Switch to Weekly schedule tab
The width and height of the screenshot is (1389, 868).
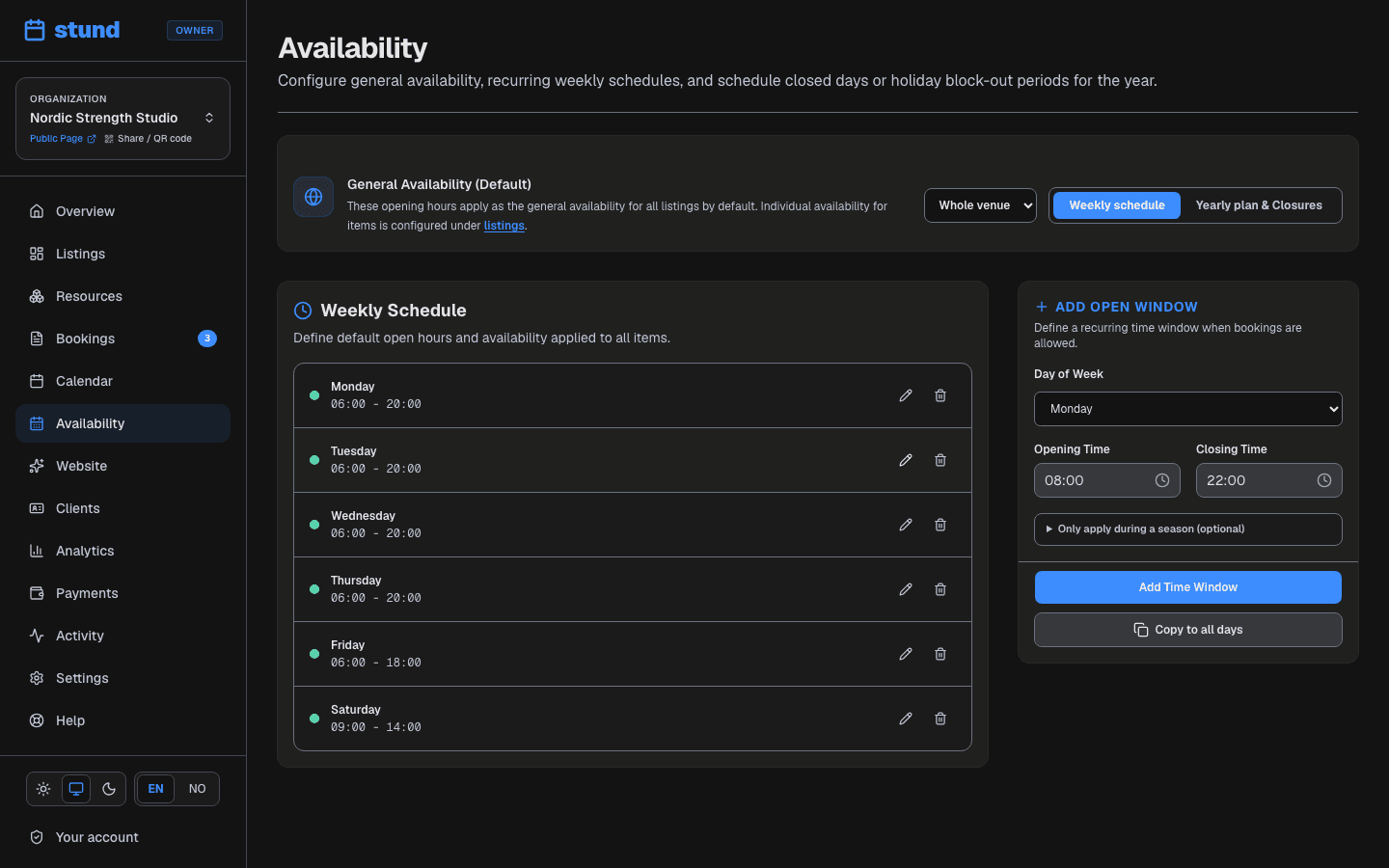(1117, 205)
